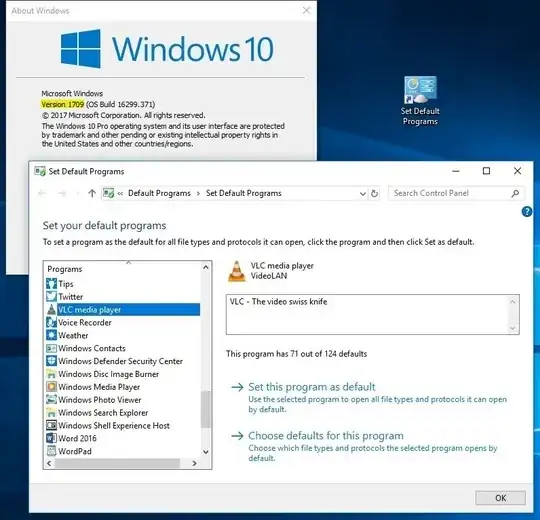Click the Word 2016 icon
The image size is (540, 520).
pos(51,438)
